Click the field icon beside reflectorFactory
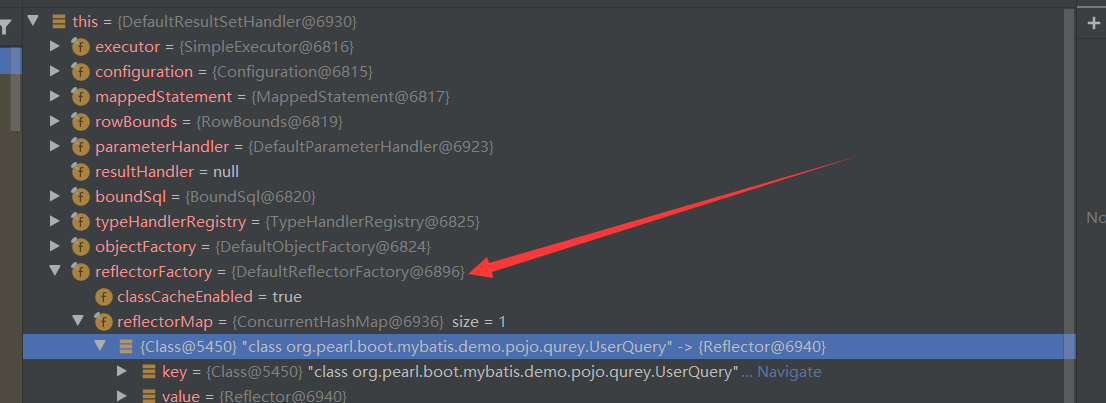1106x403 pixels. pos(80,272)
